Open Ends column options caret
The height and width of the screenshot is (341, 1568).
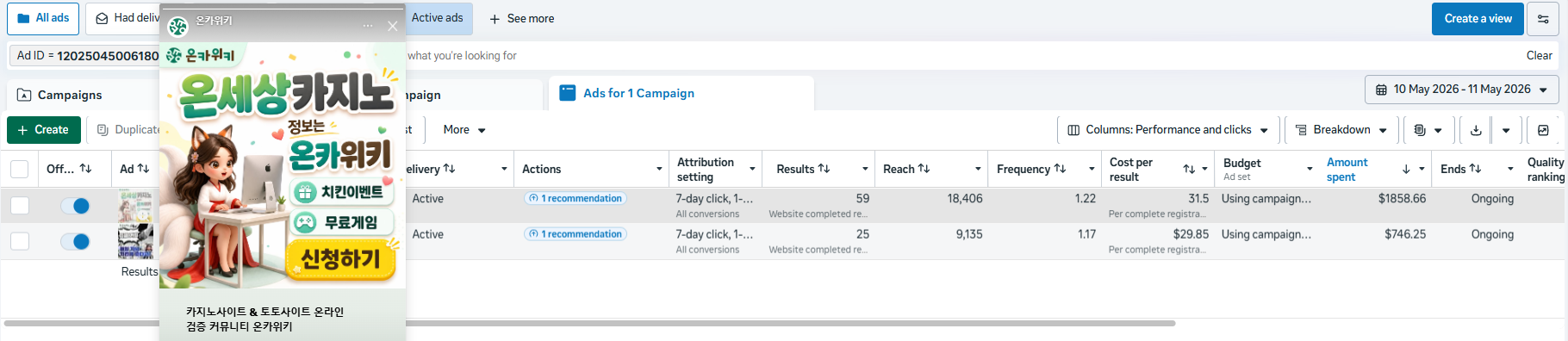[x=1510, y=169]
